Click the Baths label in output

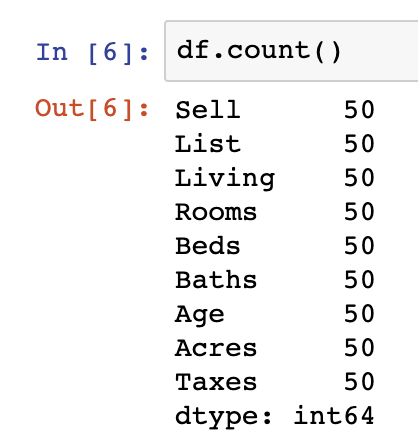coord(216,280)
